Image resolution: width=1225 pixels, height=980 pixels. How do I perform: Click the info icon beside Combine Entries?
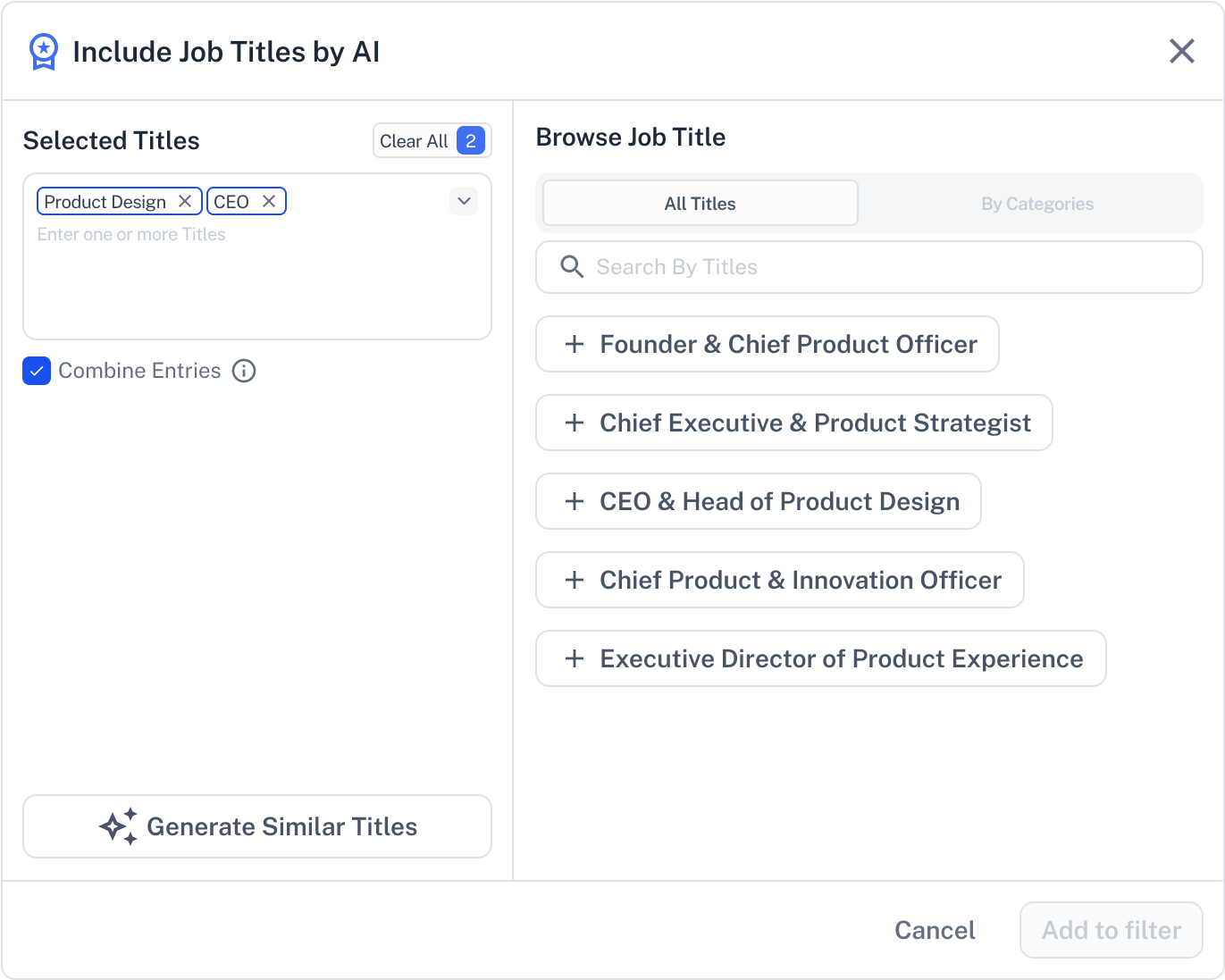(244, 371)
